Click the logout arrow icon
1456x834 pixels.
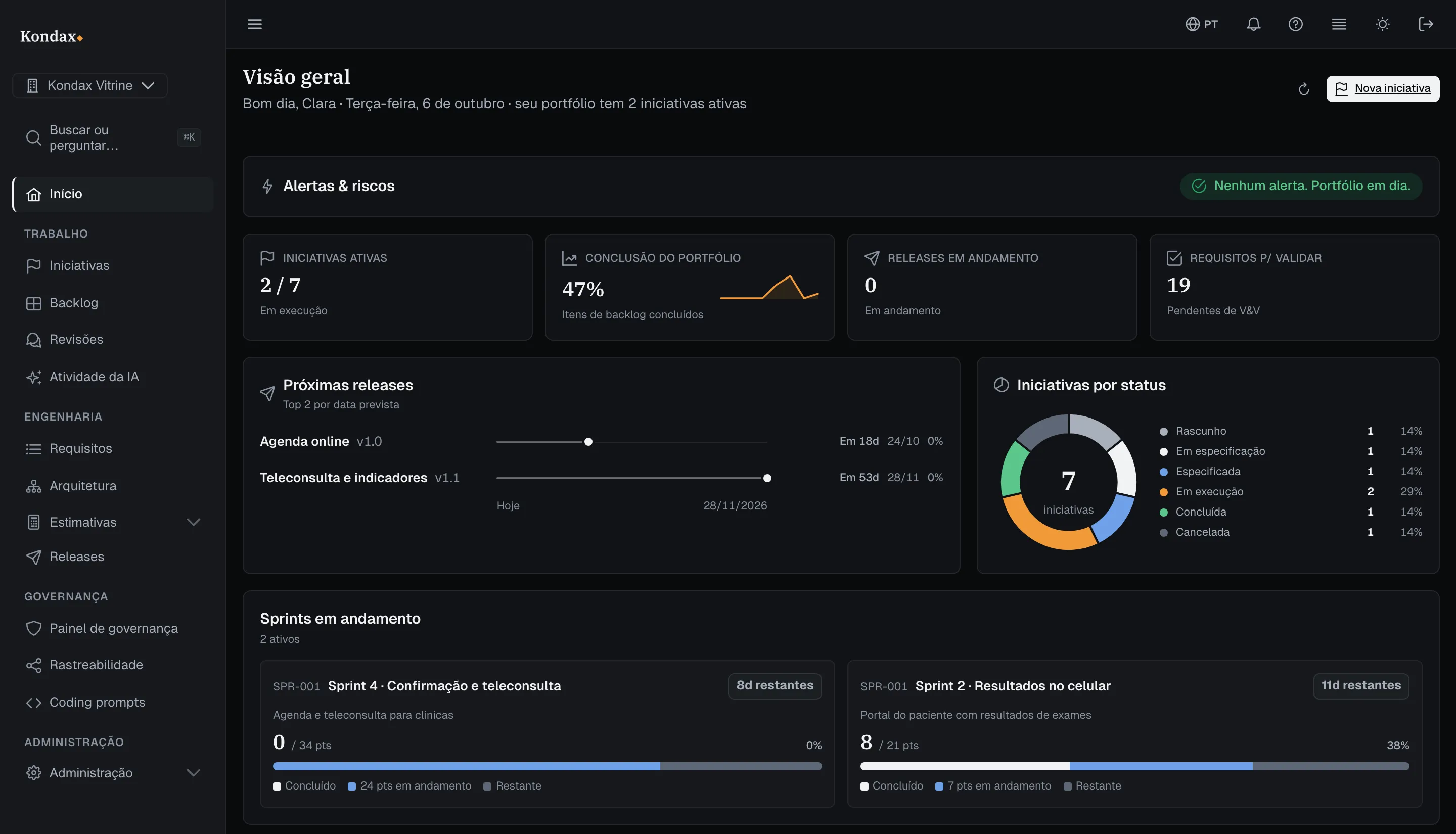click(x=1426, y=24)
